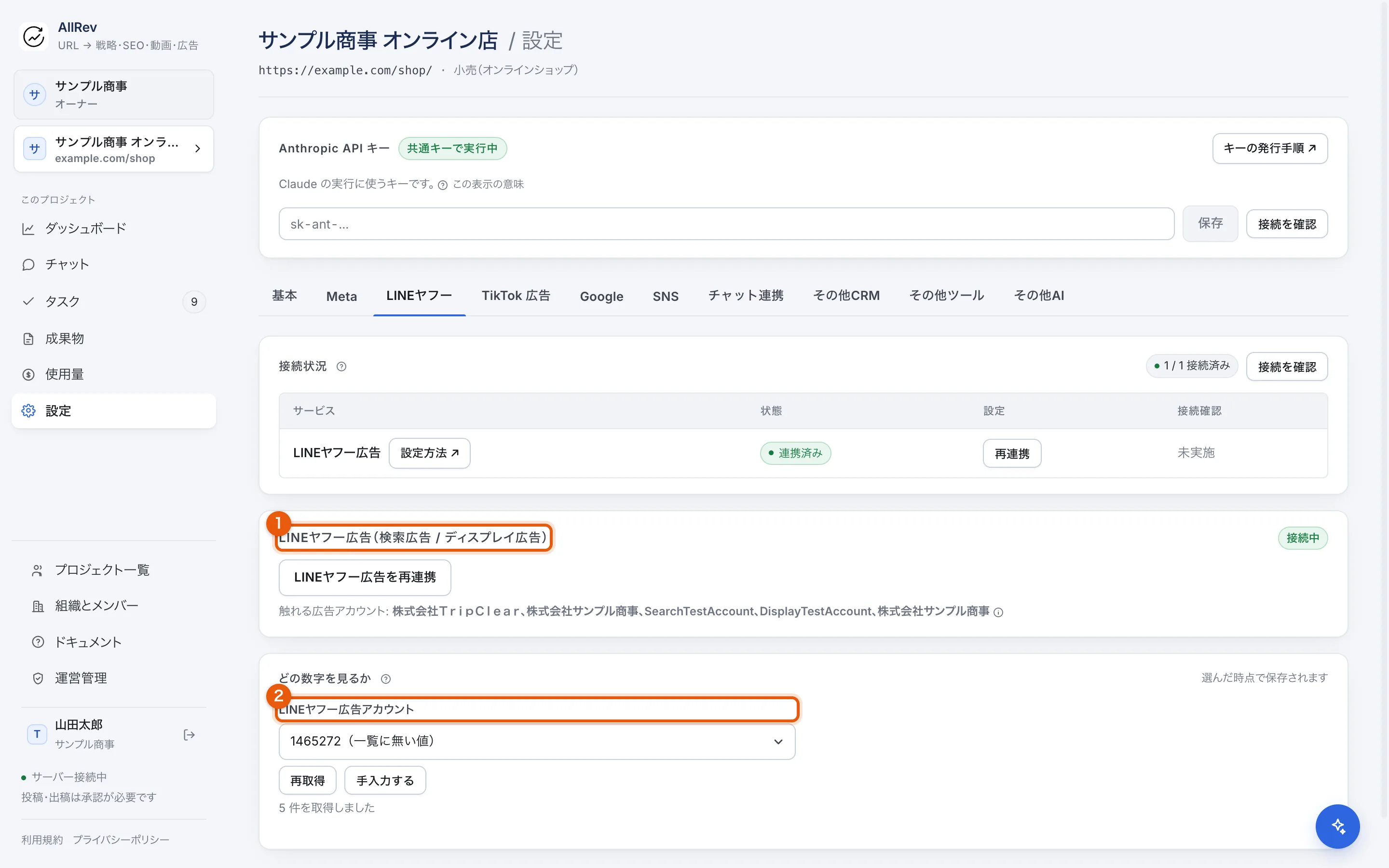The image size is (1389, 868).
Task: Switch to the その他AI tab
Action: coord(1038,296)
